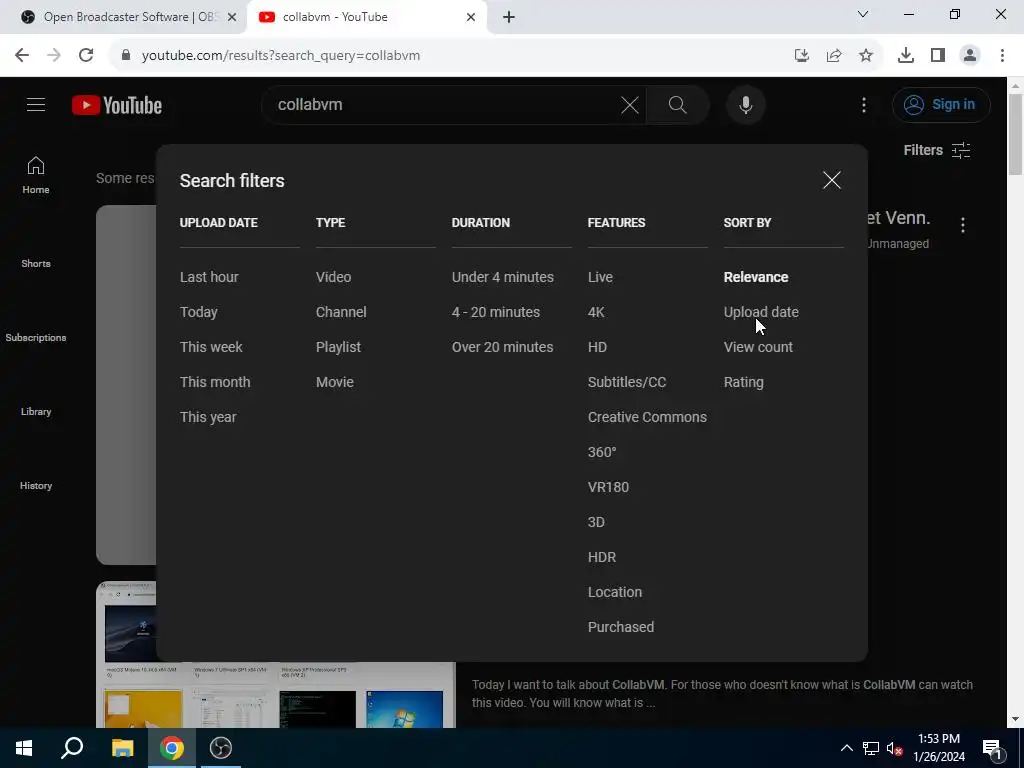The height and width of the screenshot is (768, 1024).
Task: Open the Windows Start menu
Action: (24, 748)
